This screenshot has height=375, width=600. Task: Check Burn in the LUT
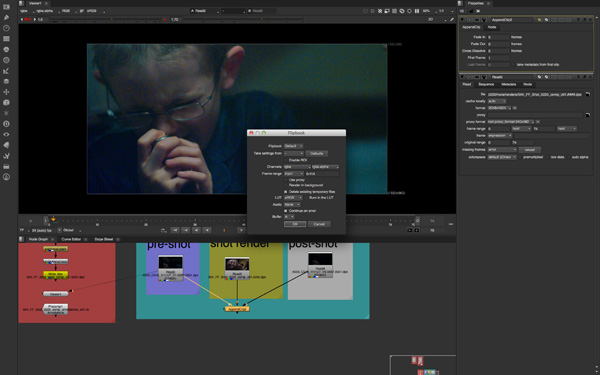coord(307,198)
